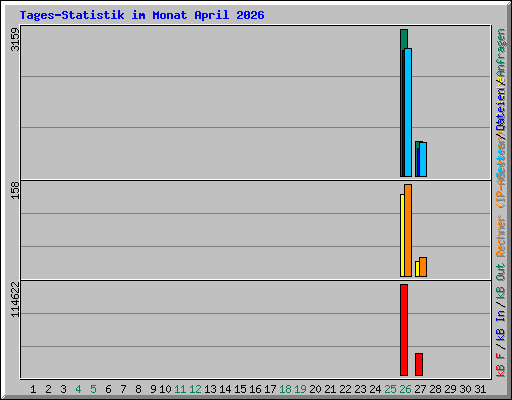Viewport: 512px width, 400px height.
Task: Click day label 21 on the x-axis
Action: click(330, 389)
